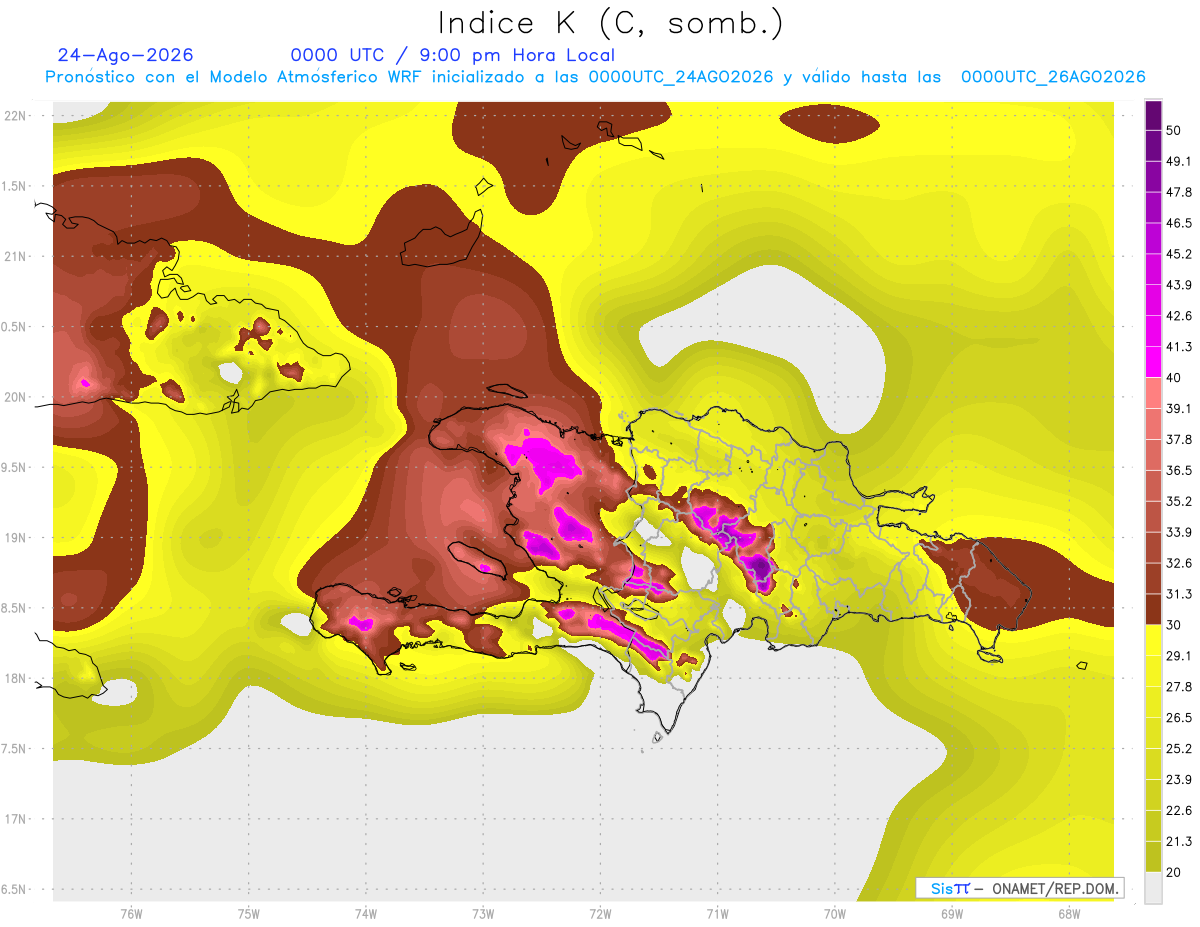Pick the salmon swatch between 39.1 and 40
The width and height of the screenshot is (1200, 927).
1153,393
